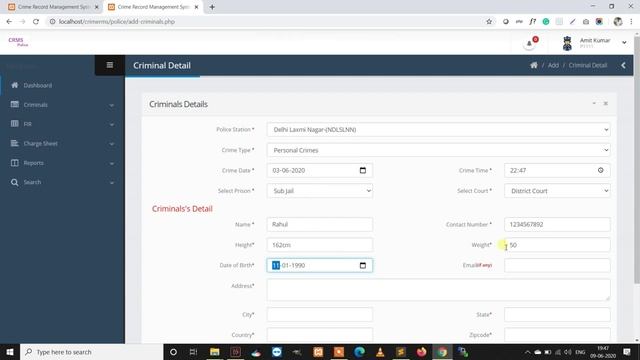
Task: Click the Windows taskbar search box
Action: pos(91,352)
